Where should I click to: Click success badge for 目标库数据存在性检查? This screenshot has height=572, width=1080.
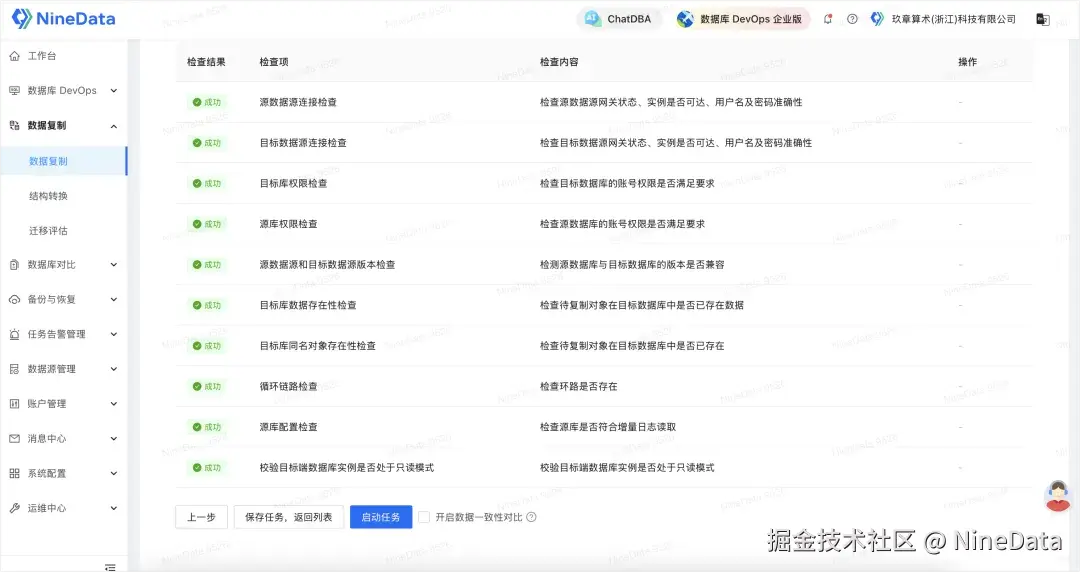click(207, 305)
